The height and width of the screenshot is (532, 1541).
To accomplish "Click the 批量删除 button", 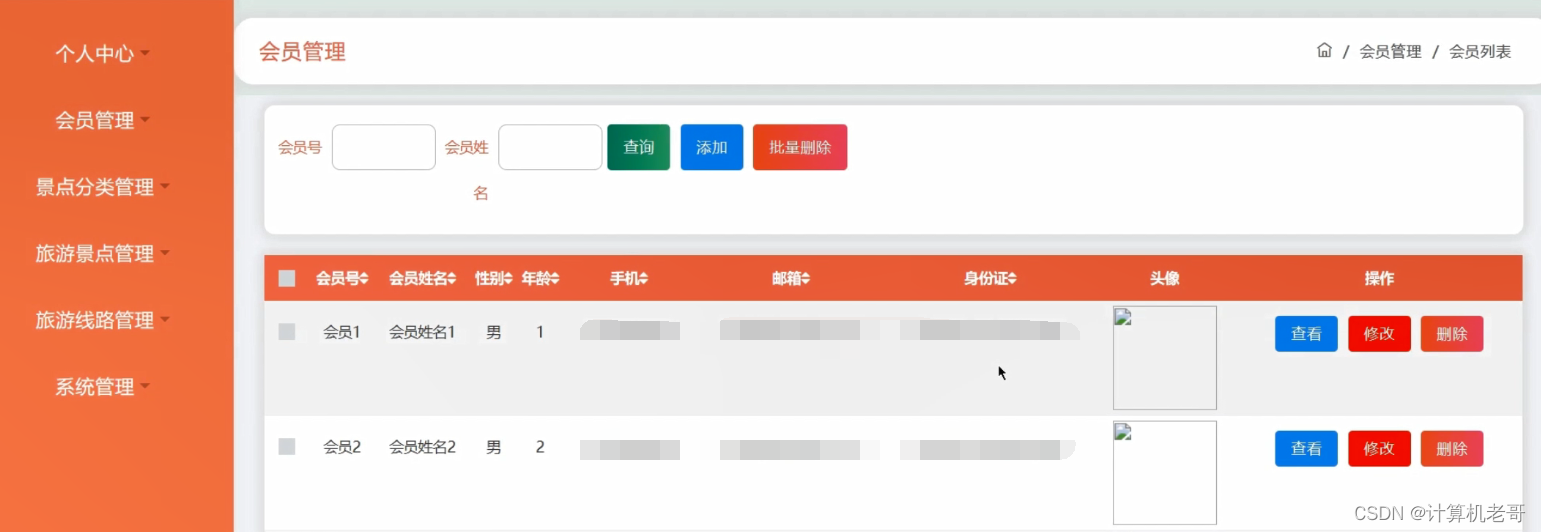I will click(800, 148).
